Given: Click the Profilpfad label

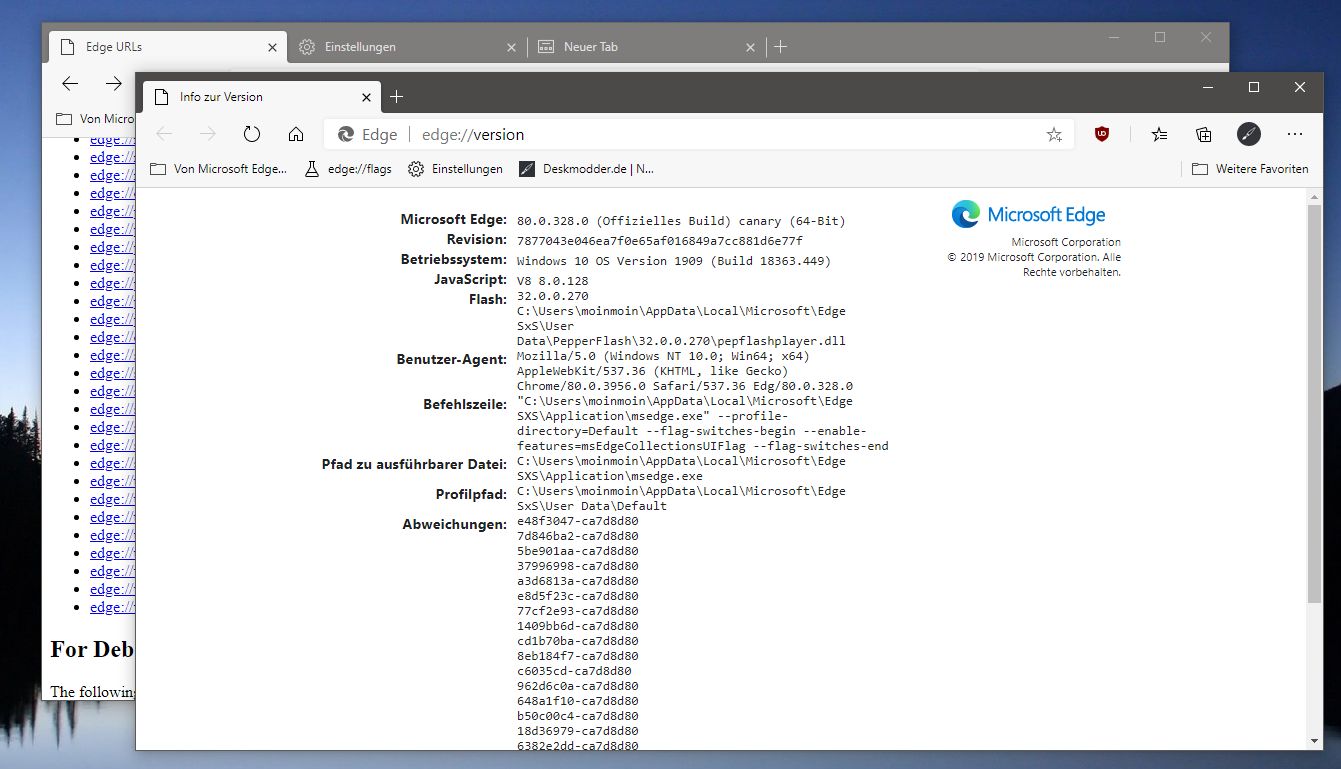Looking at the screenshot, I should (x=472, y=494).
